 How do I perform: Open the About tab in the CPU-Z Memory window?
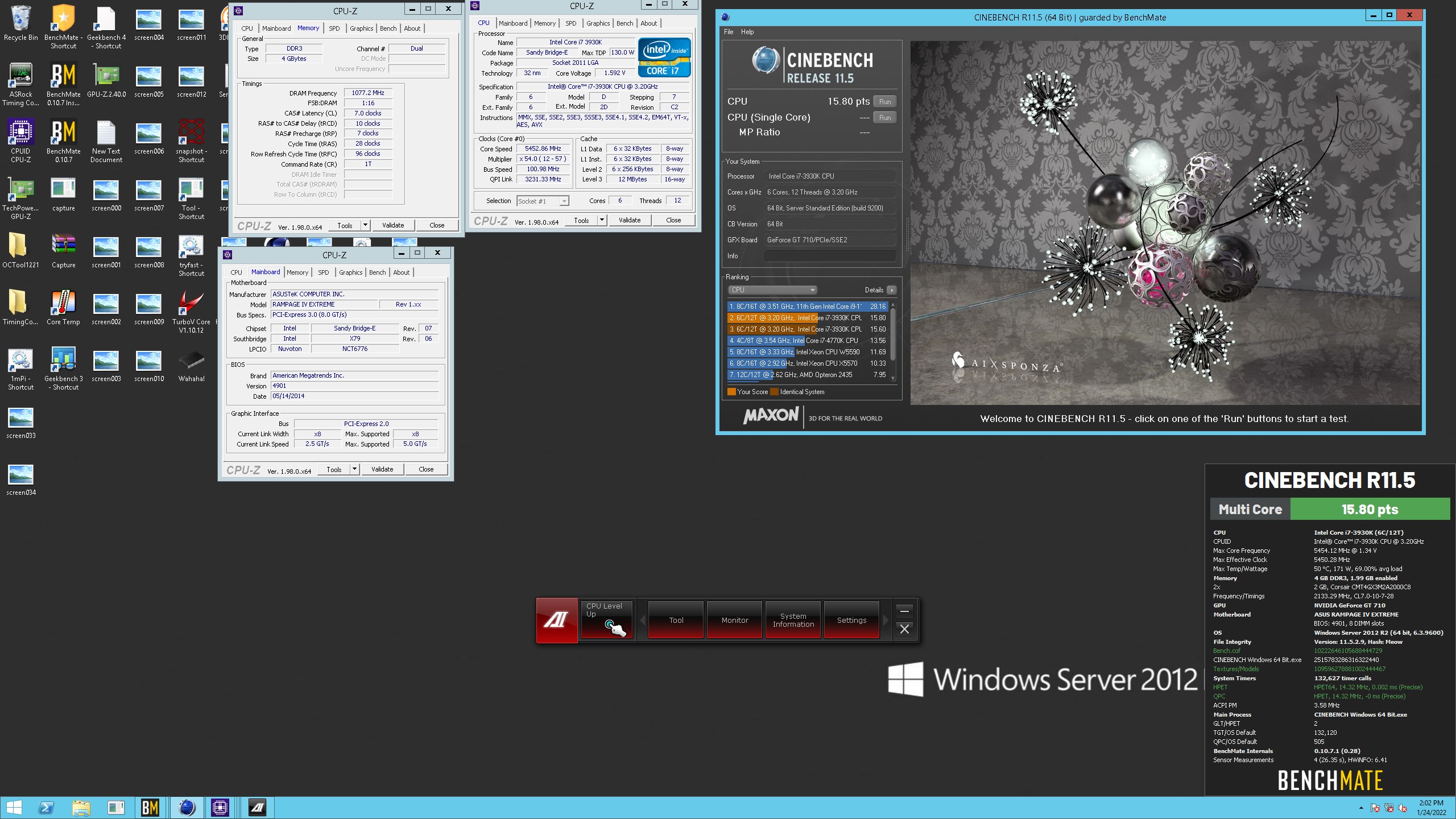point(412,28)
